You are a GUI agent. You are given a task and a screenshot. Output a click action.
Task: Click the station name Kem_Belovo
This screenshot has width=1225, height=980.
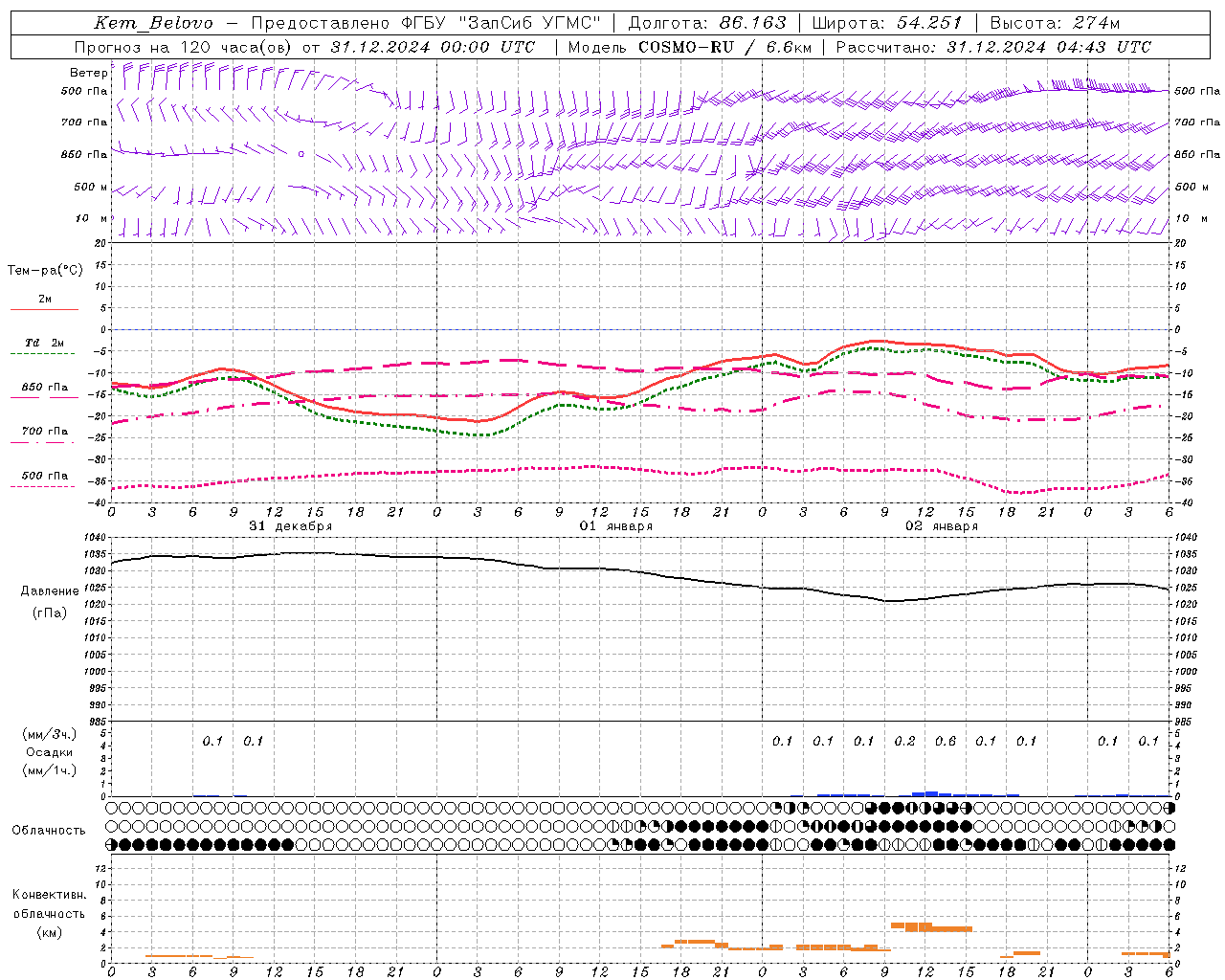[153, 23]
